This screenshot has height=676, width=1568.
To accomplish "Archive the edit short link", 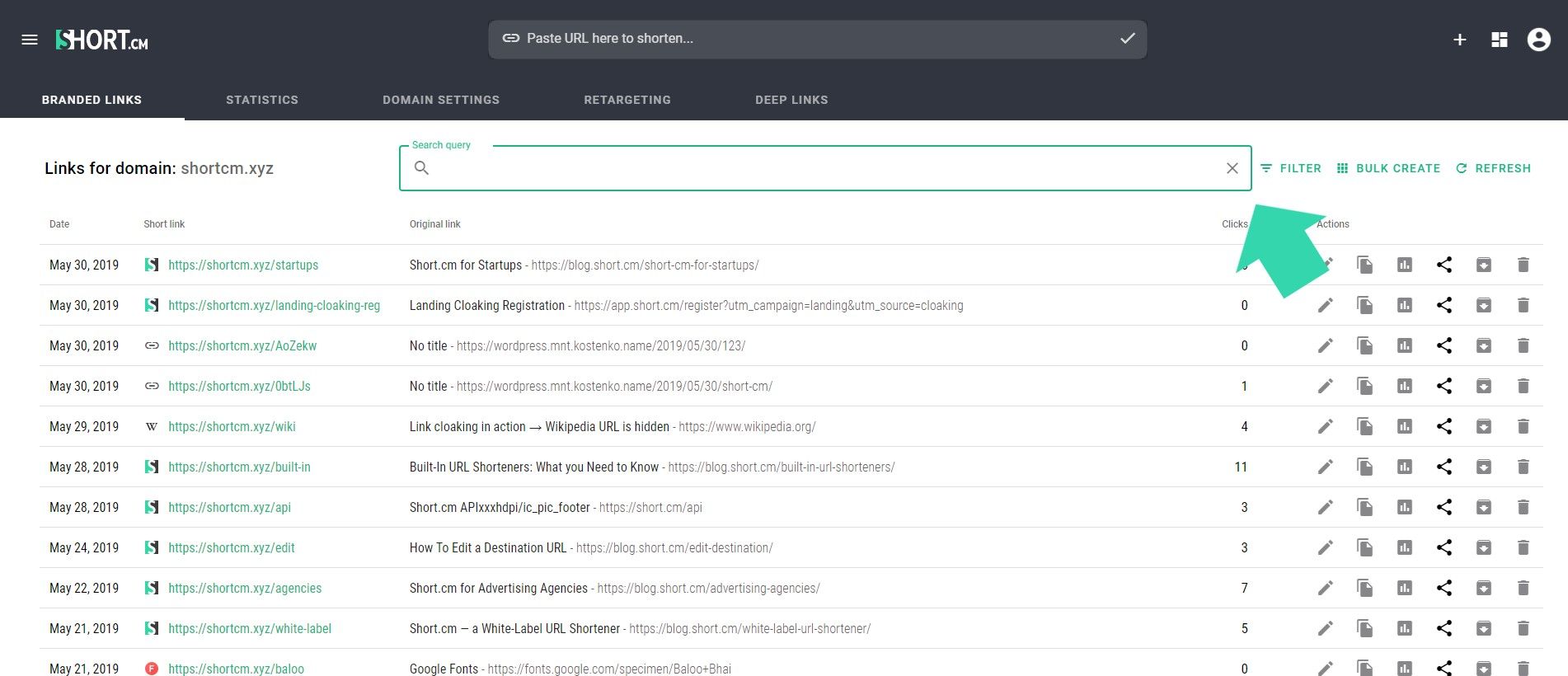I will [x=1484, y=547].
